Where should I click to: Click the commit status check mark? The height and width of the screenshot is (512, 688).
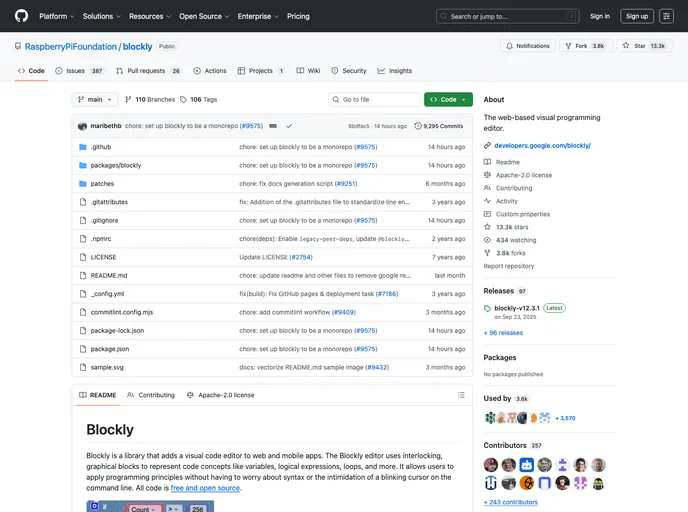pyautogui.click(x=289, y=126)
